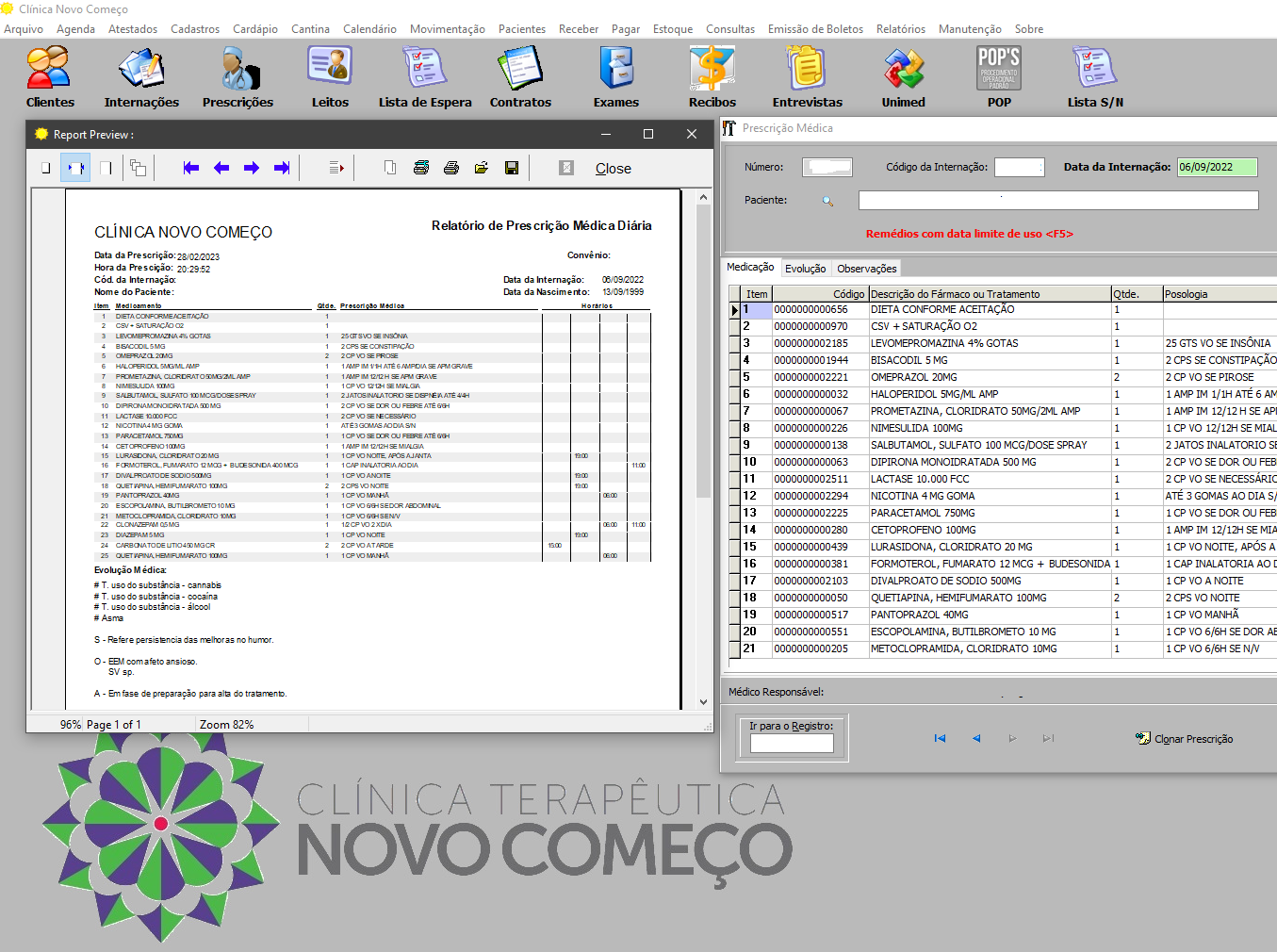Click Clonar Prescrição button
The image size is (1277, 952).
1185,739
